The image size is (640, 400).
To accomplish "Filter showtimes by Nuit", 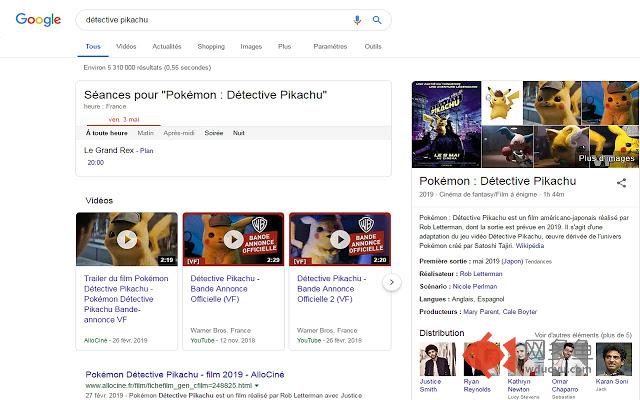I will tap(239, 133).
